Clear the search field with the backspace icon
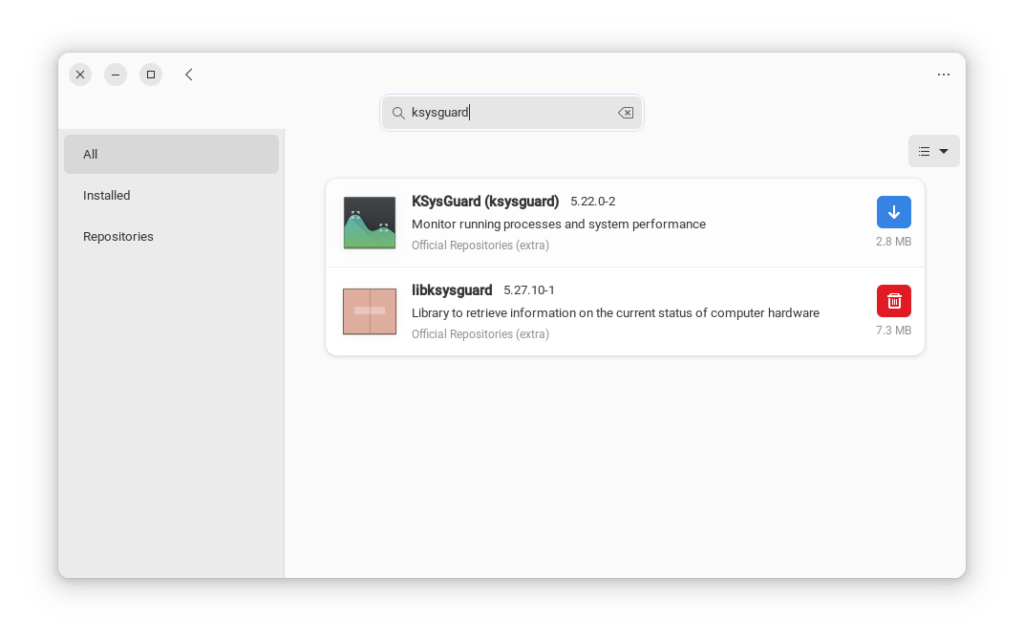 625,112
